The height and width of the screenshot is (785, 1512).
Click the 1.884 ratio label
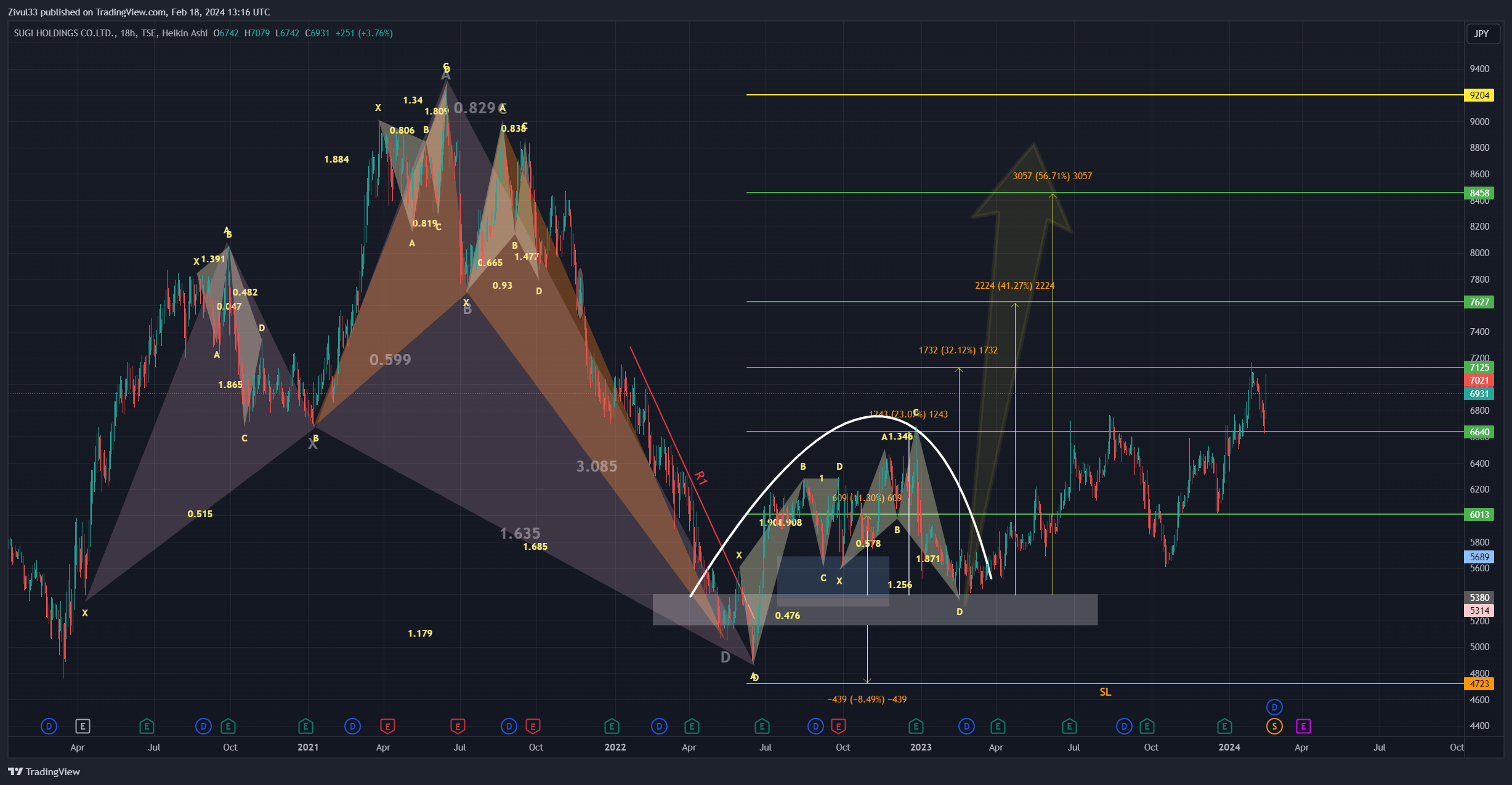coord(336,159)
